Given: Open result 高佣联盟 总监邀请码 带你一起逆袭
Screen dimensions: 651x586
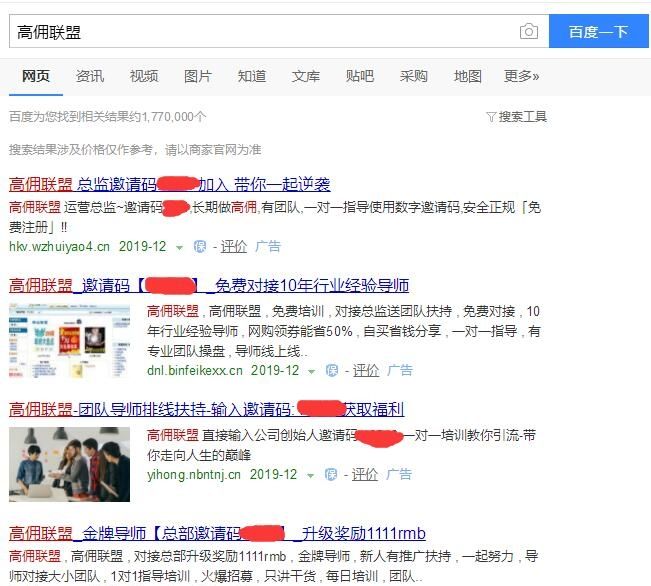Looking at the screenshot, I should click(169, 184).
